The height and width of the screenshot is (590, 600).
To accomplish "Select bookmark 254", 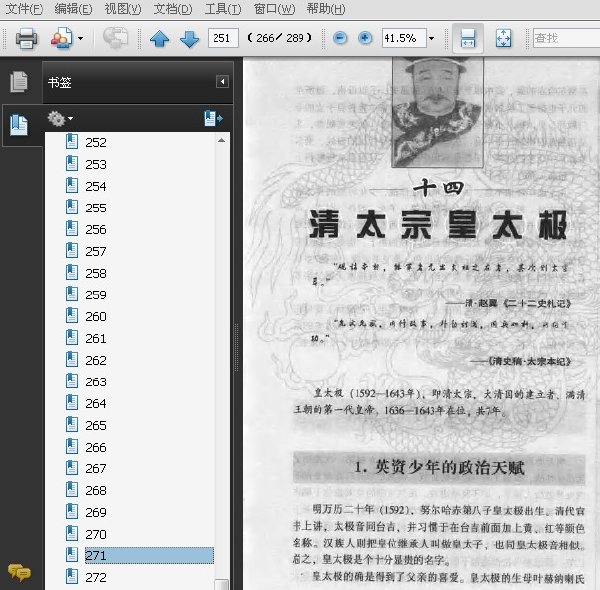I will [x=96, y=186].
